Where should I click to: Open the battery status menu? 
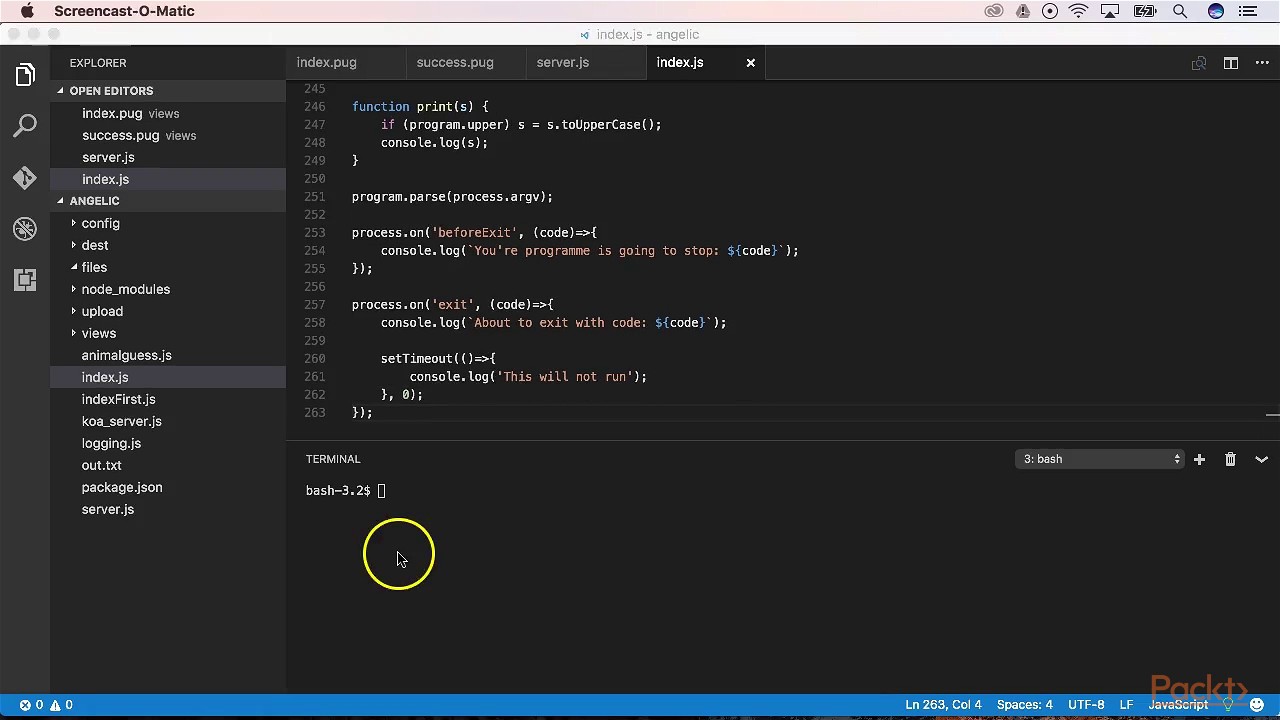coord(1144,11)
